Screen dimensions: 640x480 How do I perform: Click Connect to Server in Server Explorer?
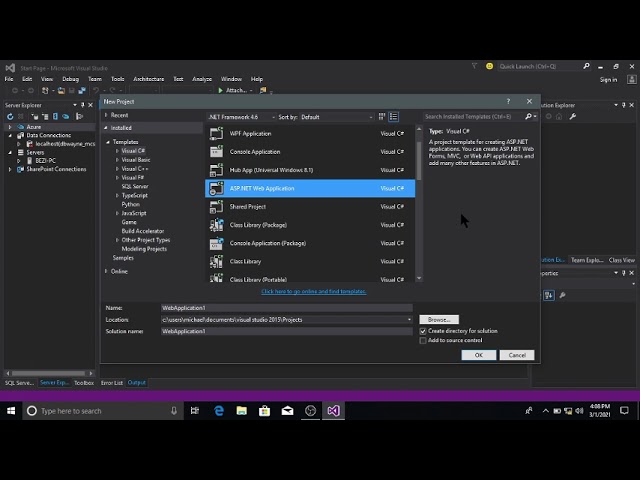pos(45,117)
